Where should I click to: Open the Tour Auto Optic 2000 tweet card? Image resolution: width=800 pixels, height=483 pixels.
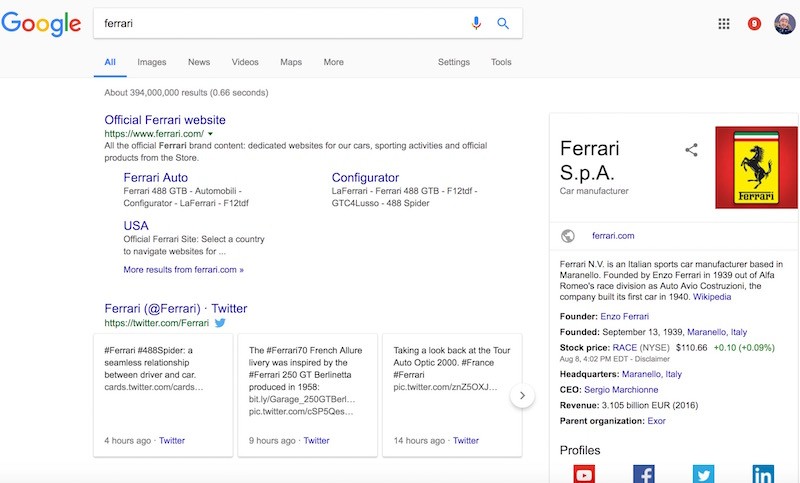coord(452,395)
